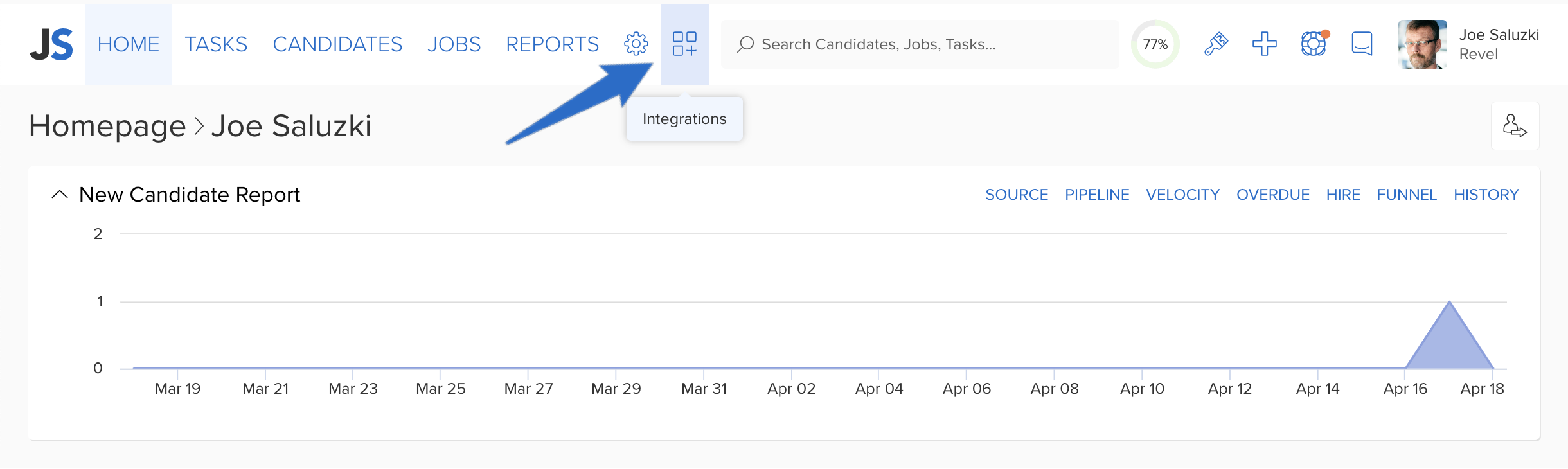Open the JOBS menu
Screen dimensions: 1568x469
click(x=454, y=44)
